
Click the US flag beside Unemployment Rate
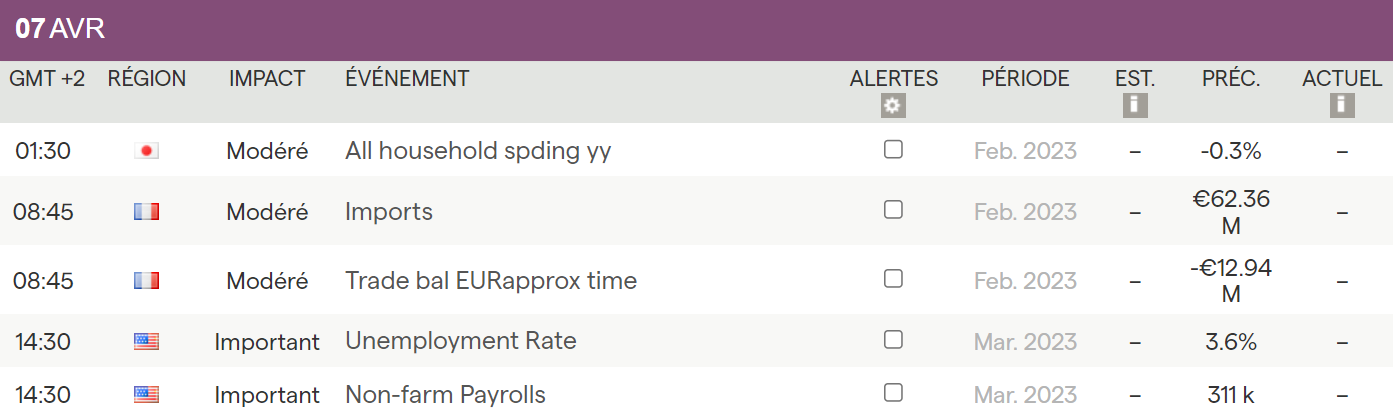click(146, 342)
